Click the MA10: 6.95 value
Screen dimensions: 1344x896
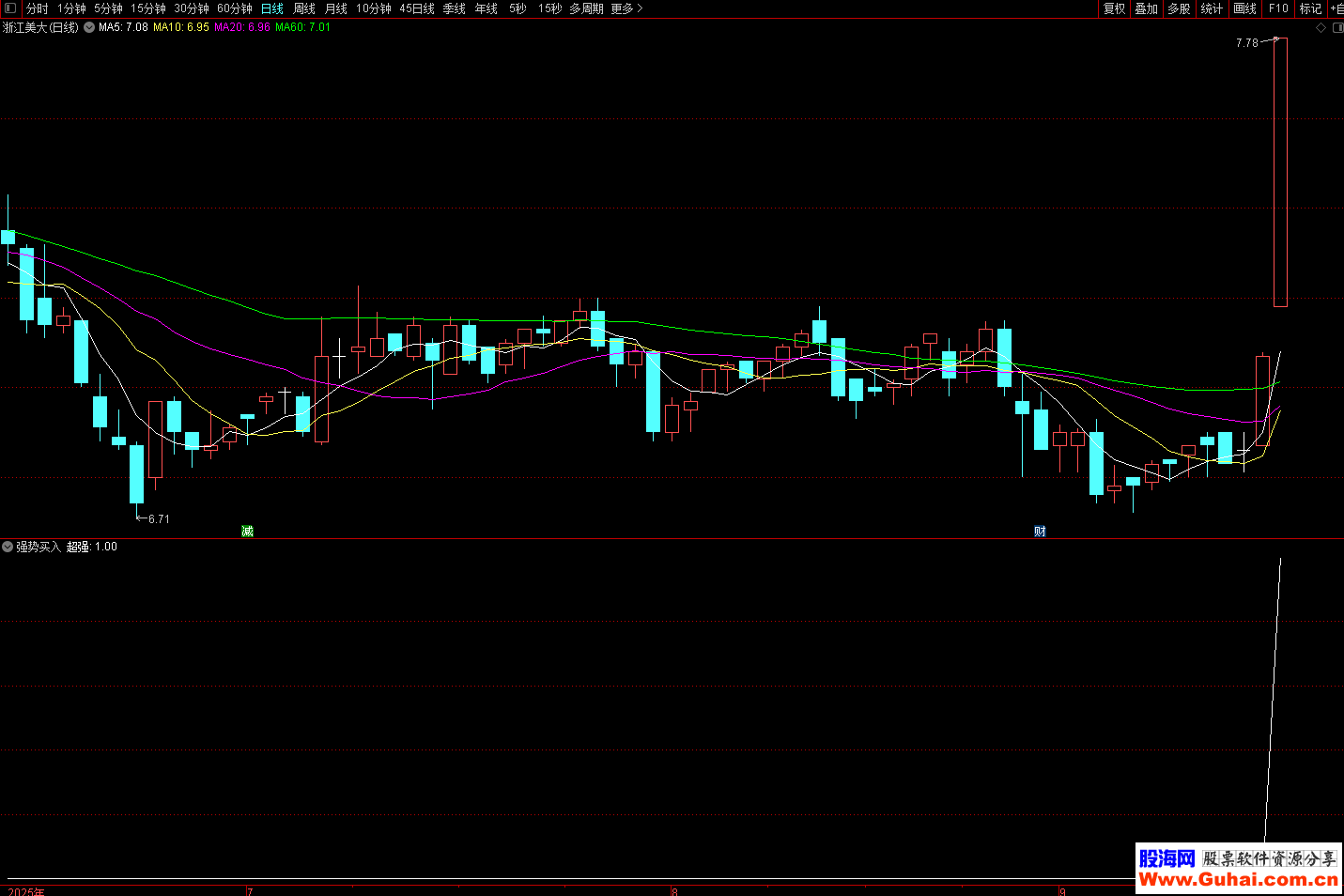click(181, 27)
